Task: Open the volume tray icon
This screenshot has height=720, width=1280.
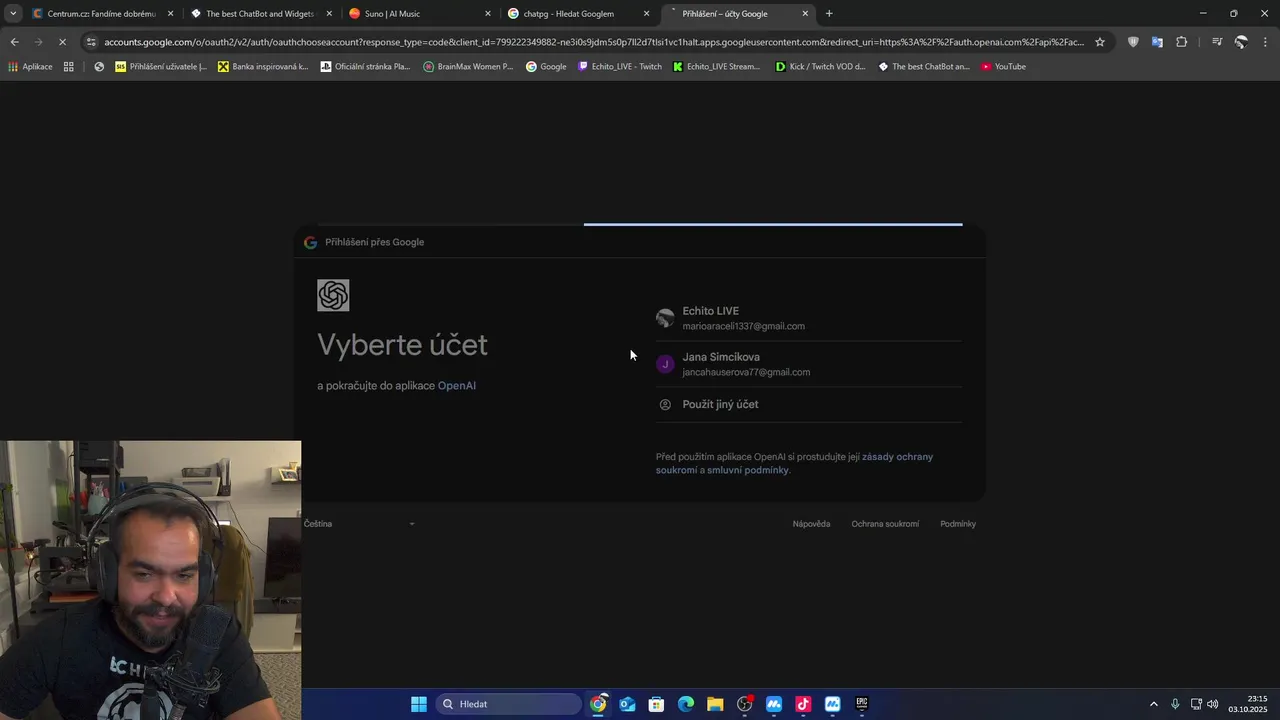Action: (1213, 704)
